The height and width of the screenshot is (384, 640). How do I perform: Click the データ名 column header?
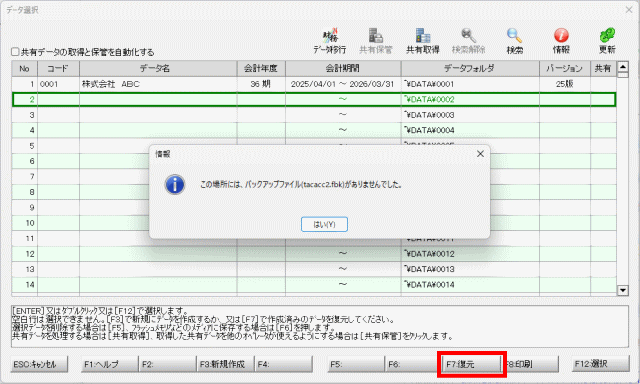pos(158,69)
